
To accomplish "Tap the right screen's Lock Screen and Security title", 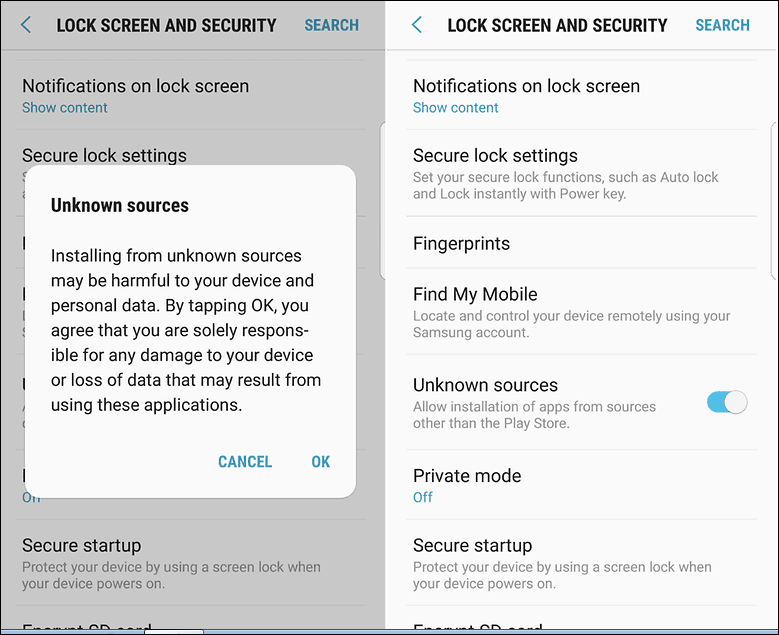I will click(557, 25).
